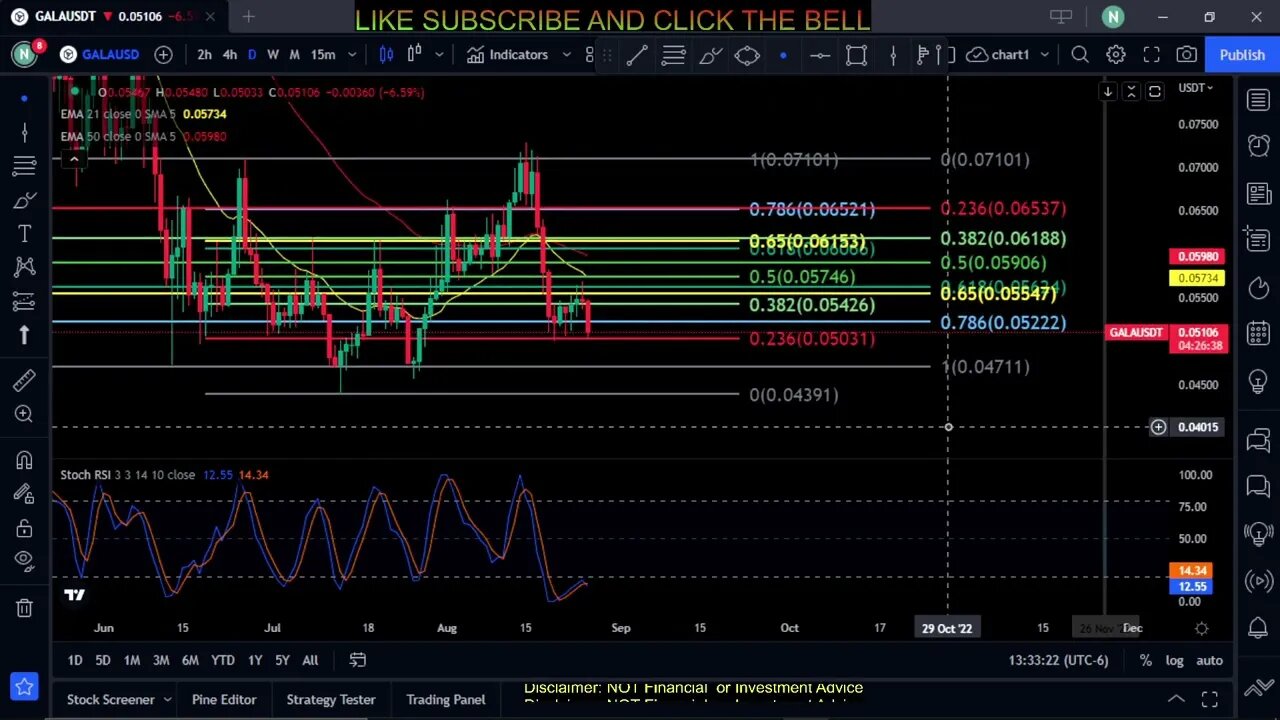Open the Alerts clock icon
Viewport: 1280px width, 720px height.
(x=1258, y=146)
